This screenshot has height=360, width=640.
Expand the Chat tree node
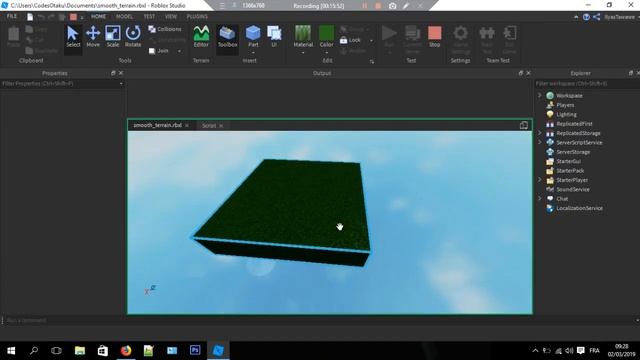point(540,198)
